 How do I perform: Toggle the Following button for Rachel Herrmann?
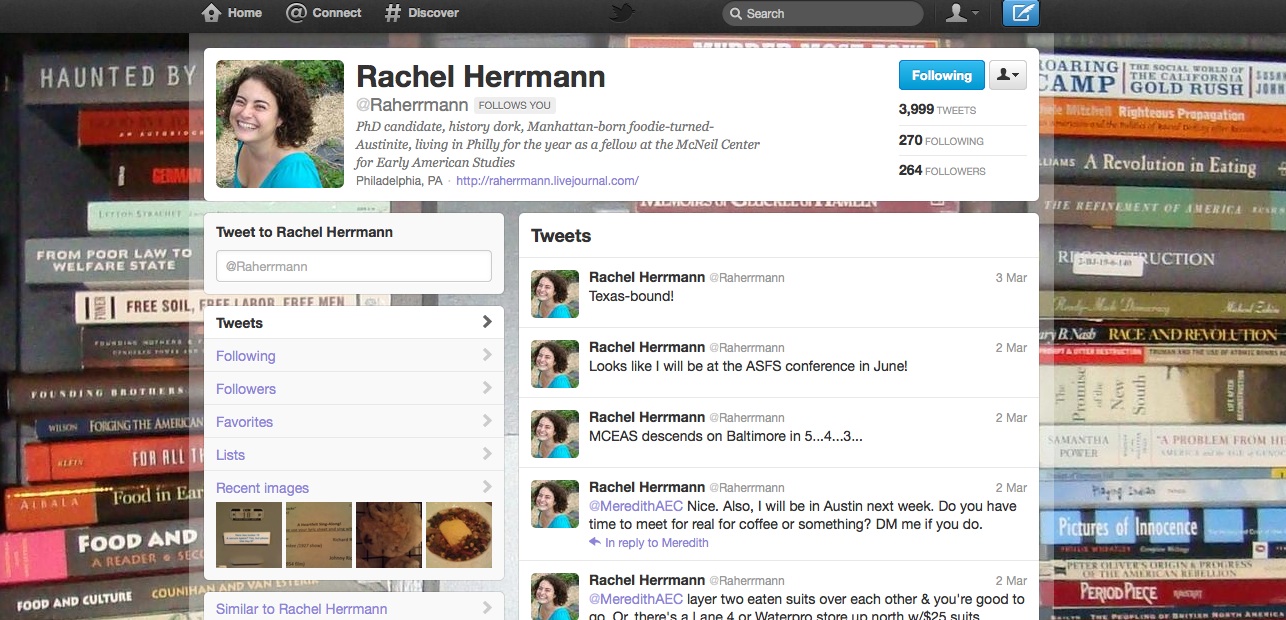pos(941,75)
